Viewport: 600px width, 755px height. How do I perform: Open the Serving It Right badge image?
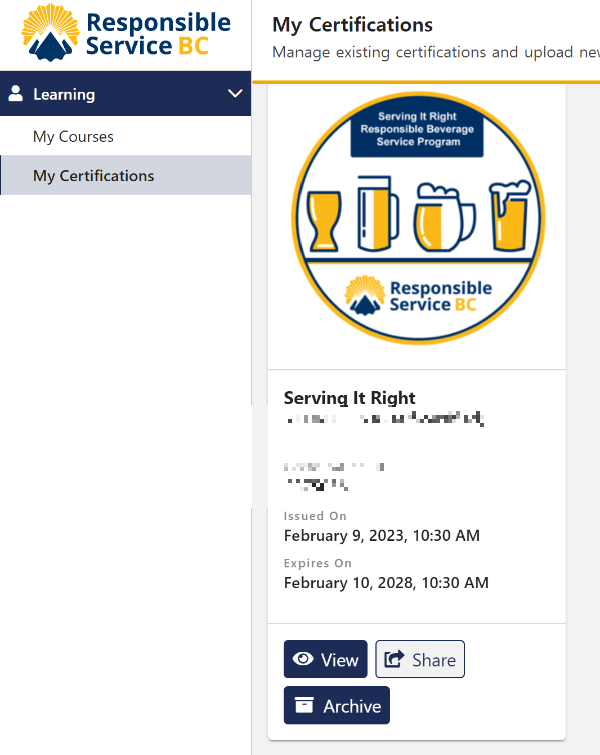click(418, 218)
